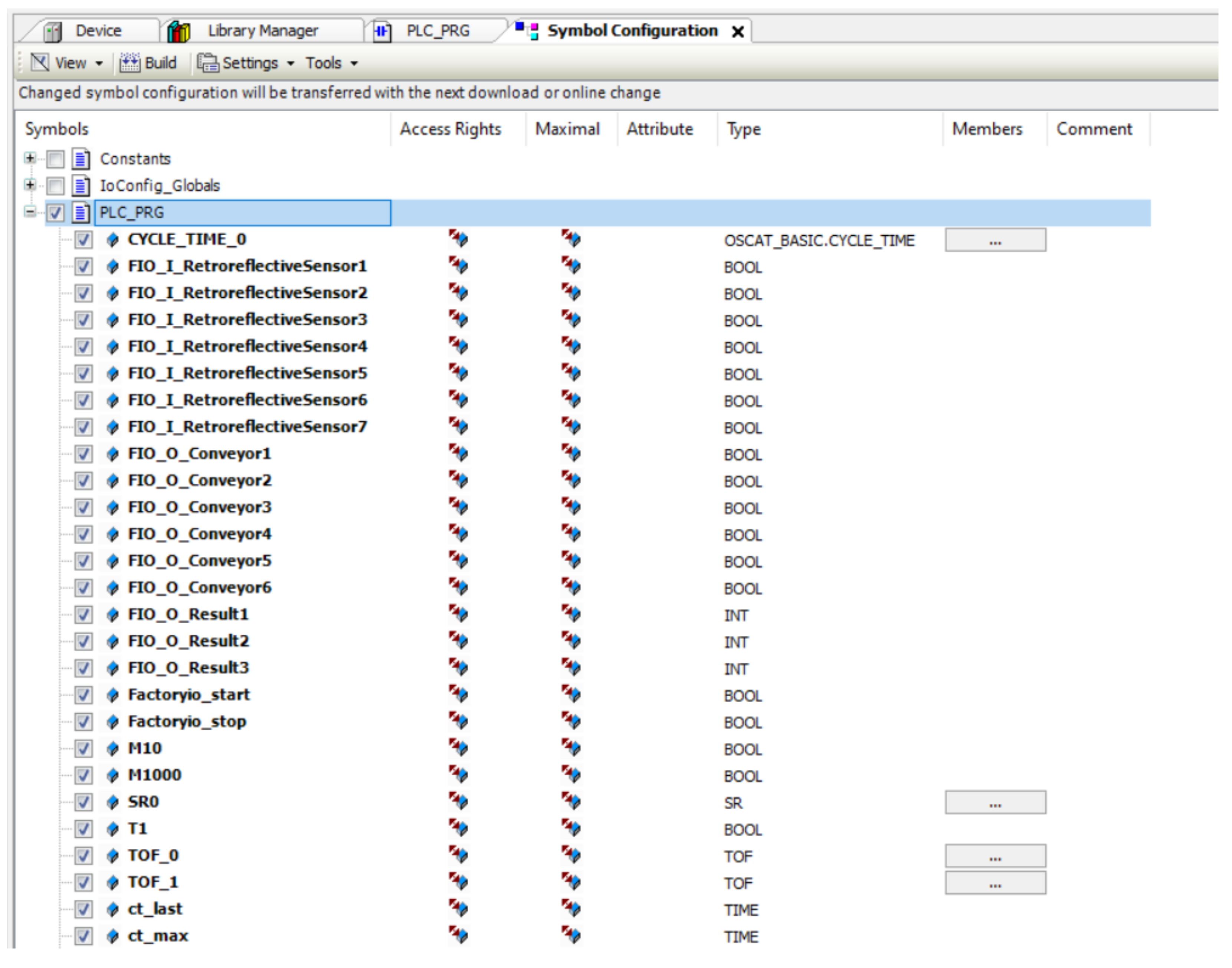Click maximal rights icon for FIO_O_Conveyor1
Screen dimensions: 1232x968
571,454
